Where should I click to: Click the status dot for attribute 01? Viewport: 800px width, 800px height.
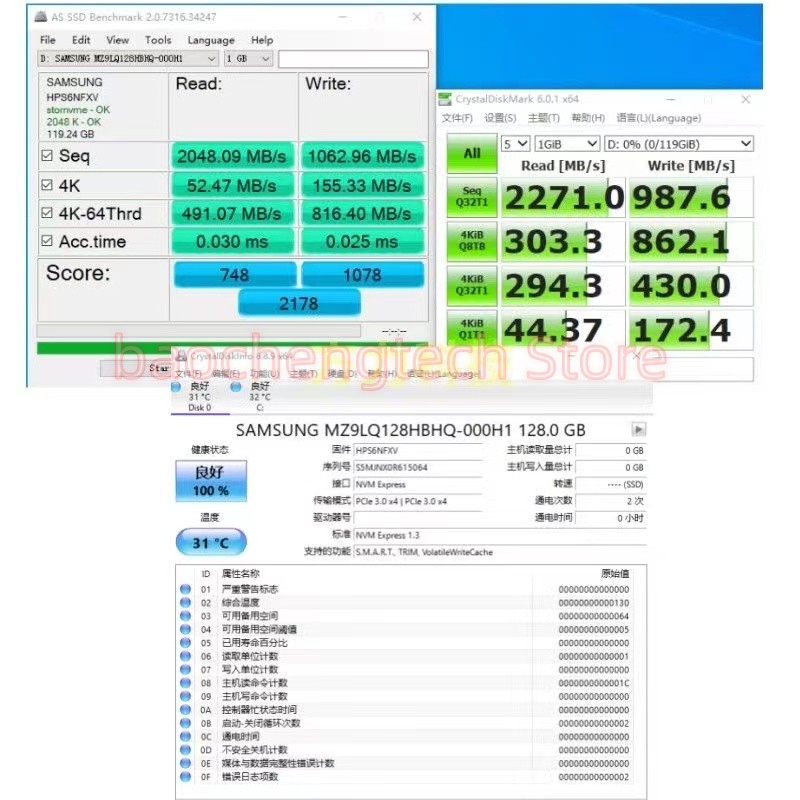tap(185, 589)
